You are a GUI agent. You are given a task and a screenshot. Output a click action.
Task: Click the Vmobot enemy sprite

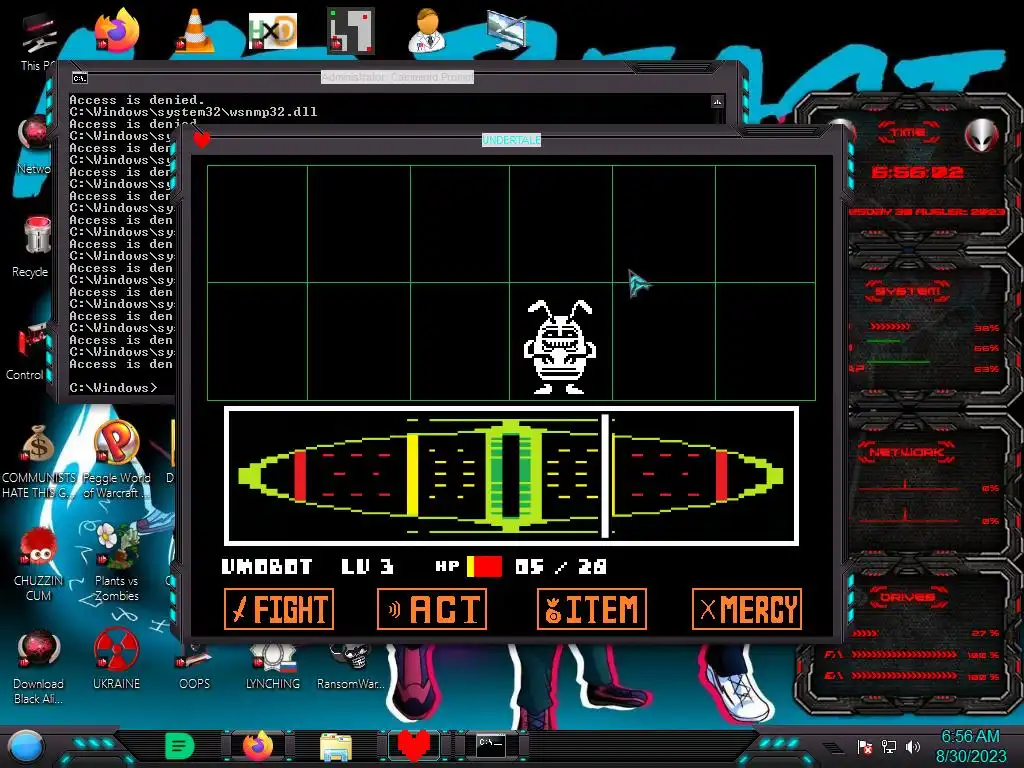(560, 347)
